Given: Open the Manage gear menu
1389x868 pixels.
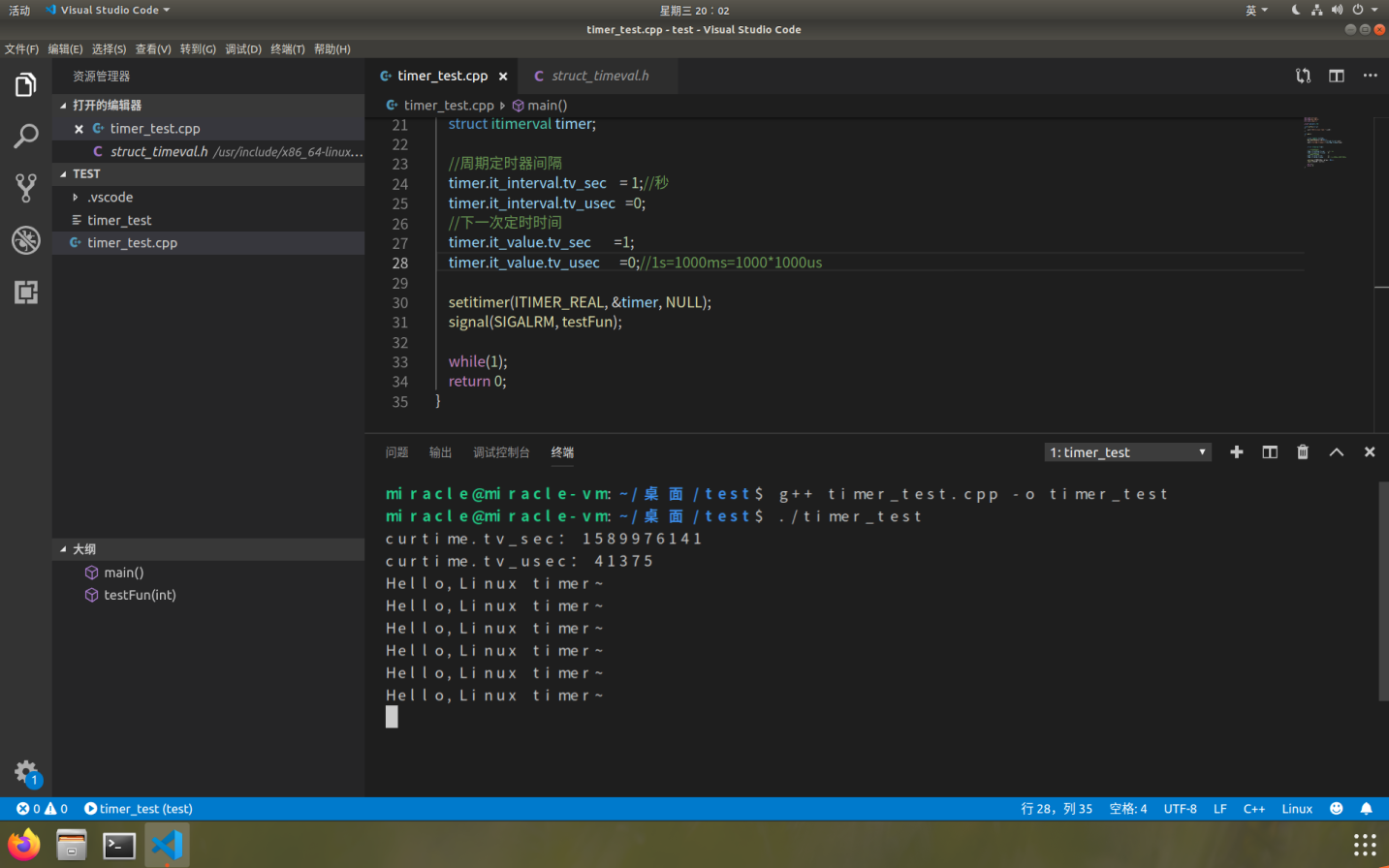Looking at the screenshot, I should pos(25,770).
